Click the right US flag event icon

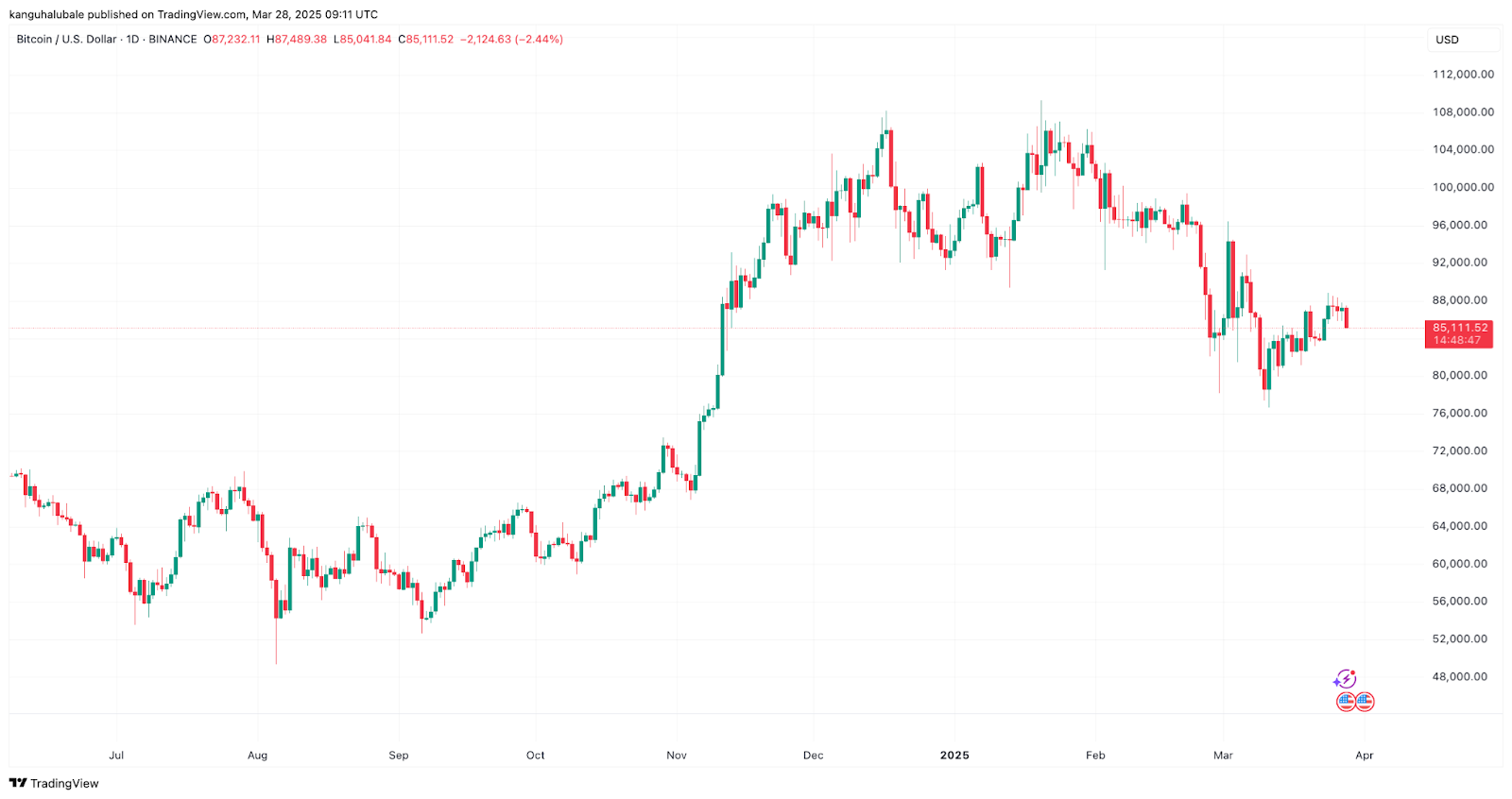(1365, 702)
